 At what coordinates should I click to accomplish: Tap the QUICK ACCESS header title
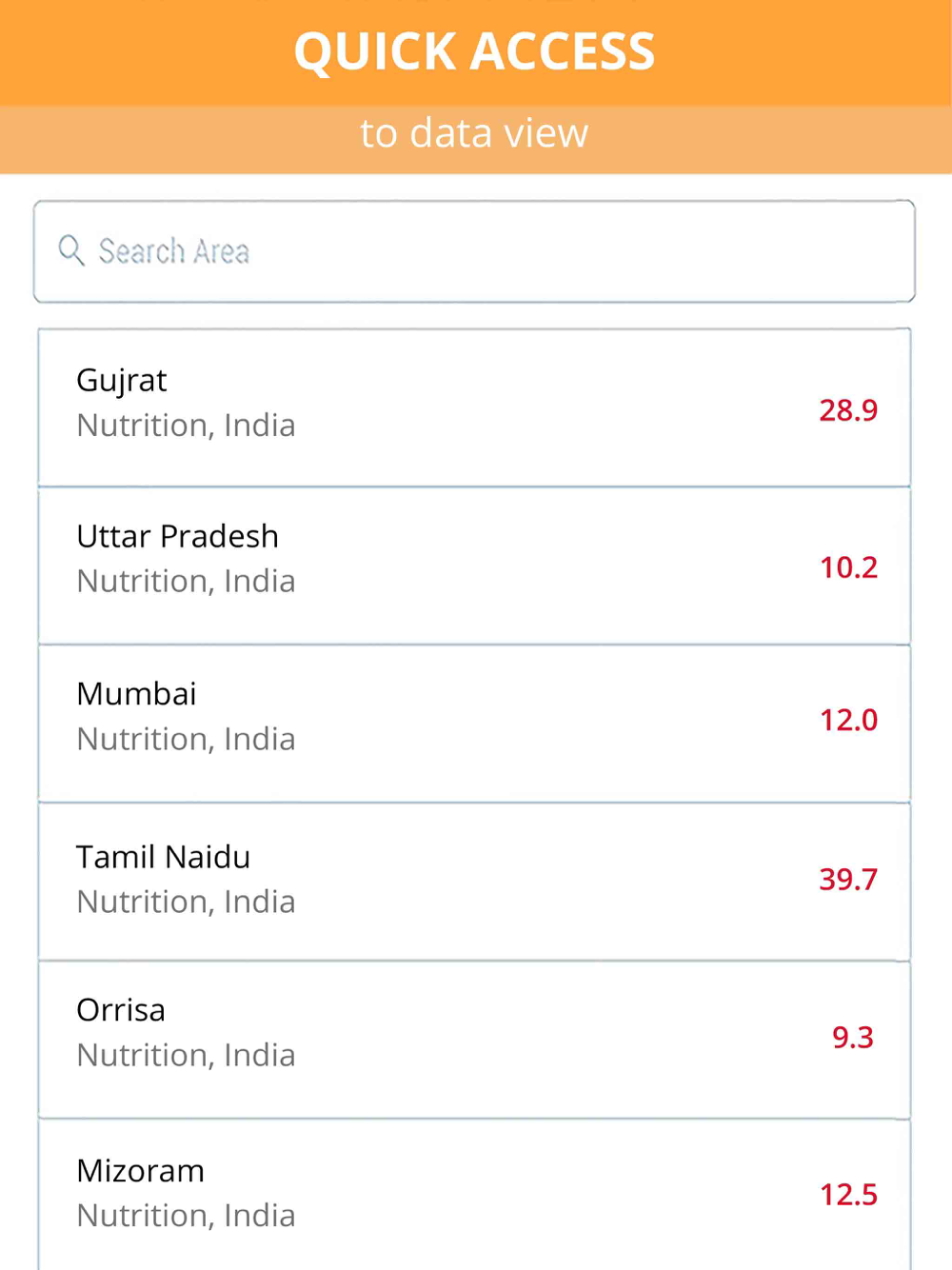point(474,51)
